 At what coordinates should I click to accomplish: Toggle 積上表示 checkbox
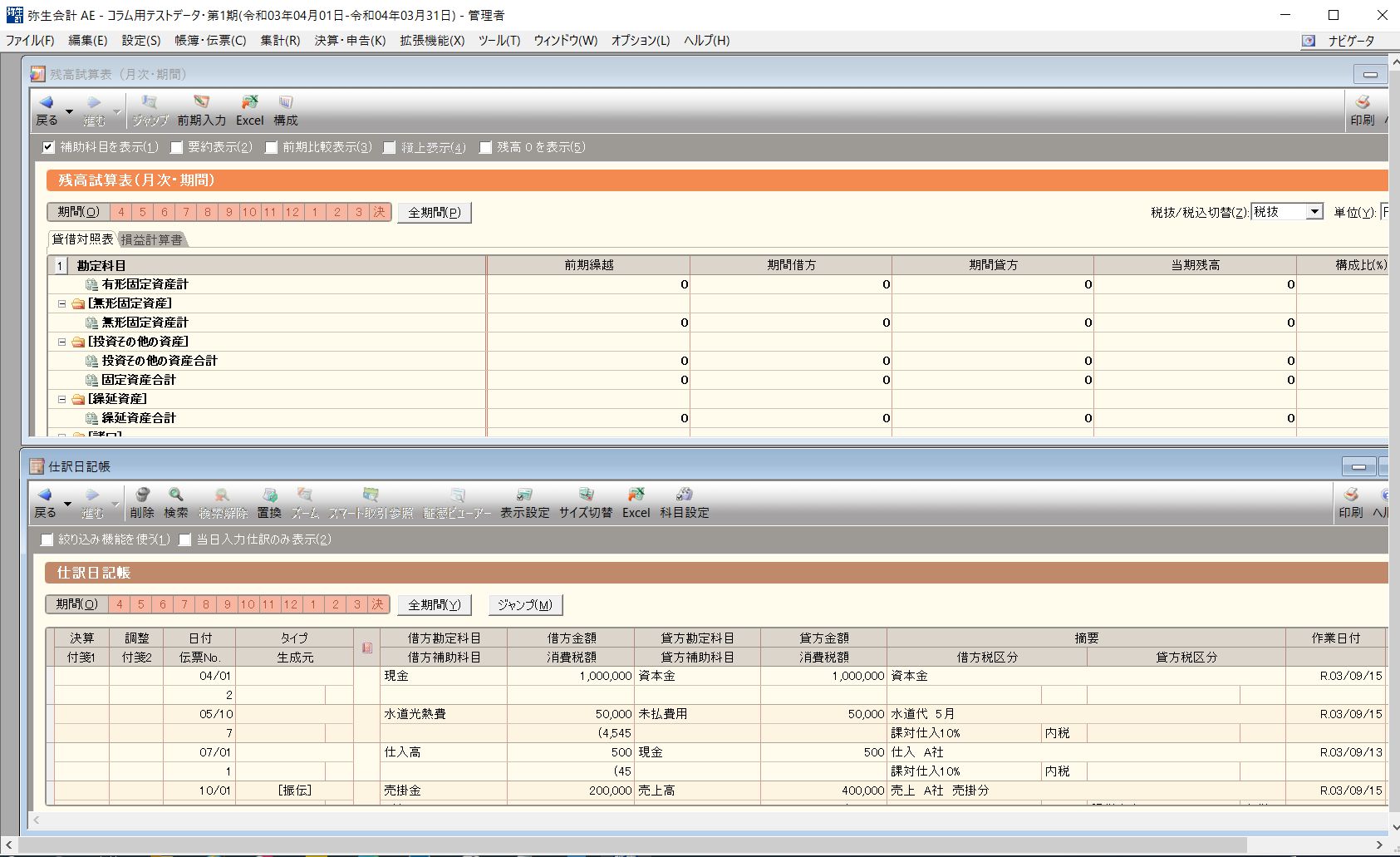[389, 147]
